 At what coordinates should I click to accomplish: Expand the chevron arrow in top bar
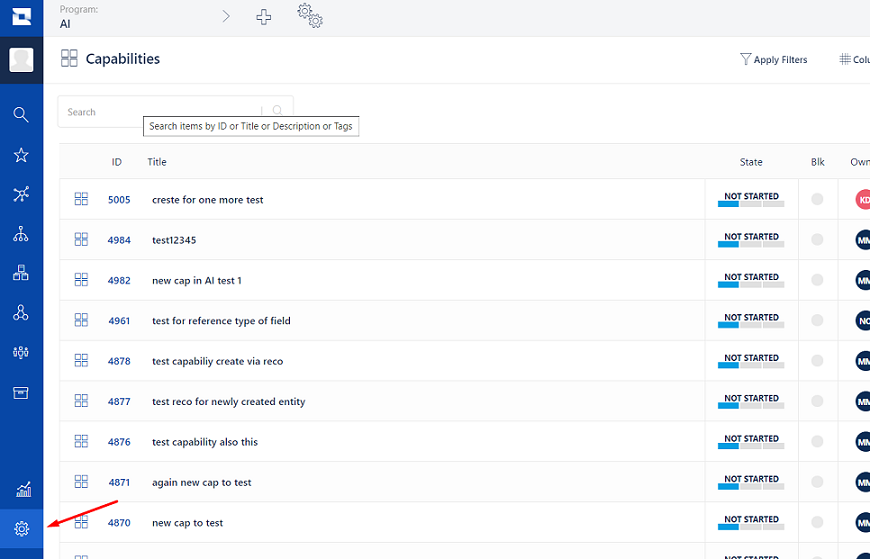pyautogui.click(x=226, y=17)
